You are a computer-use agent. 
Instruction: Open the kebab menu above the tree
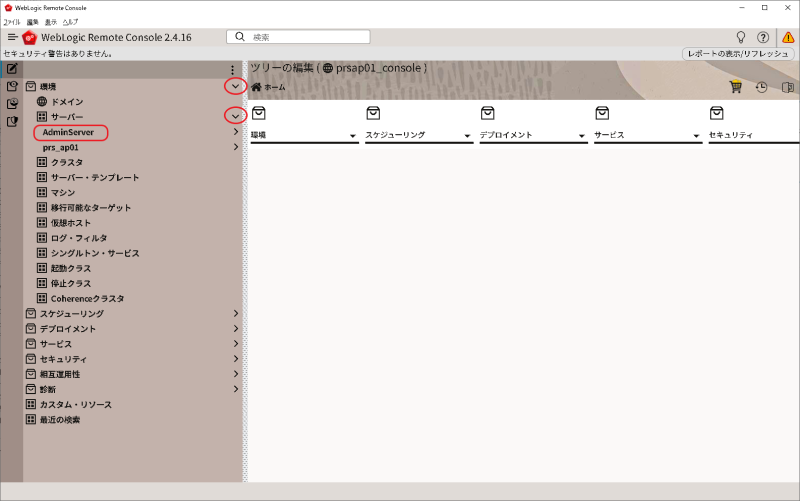pyautogui.click(x=233, y=70)
